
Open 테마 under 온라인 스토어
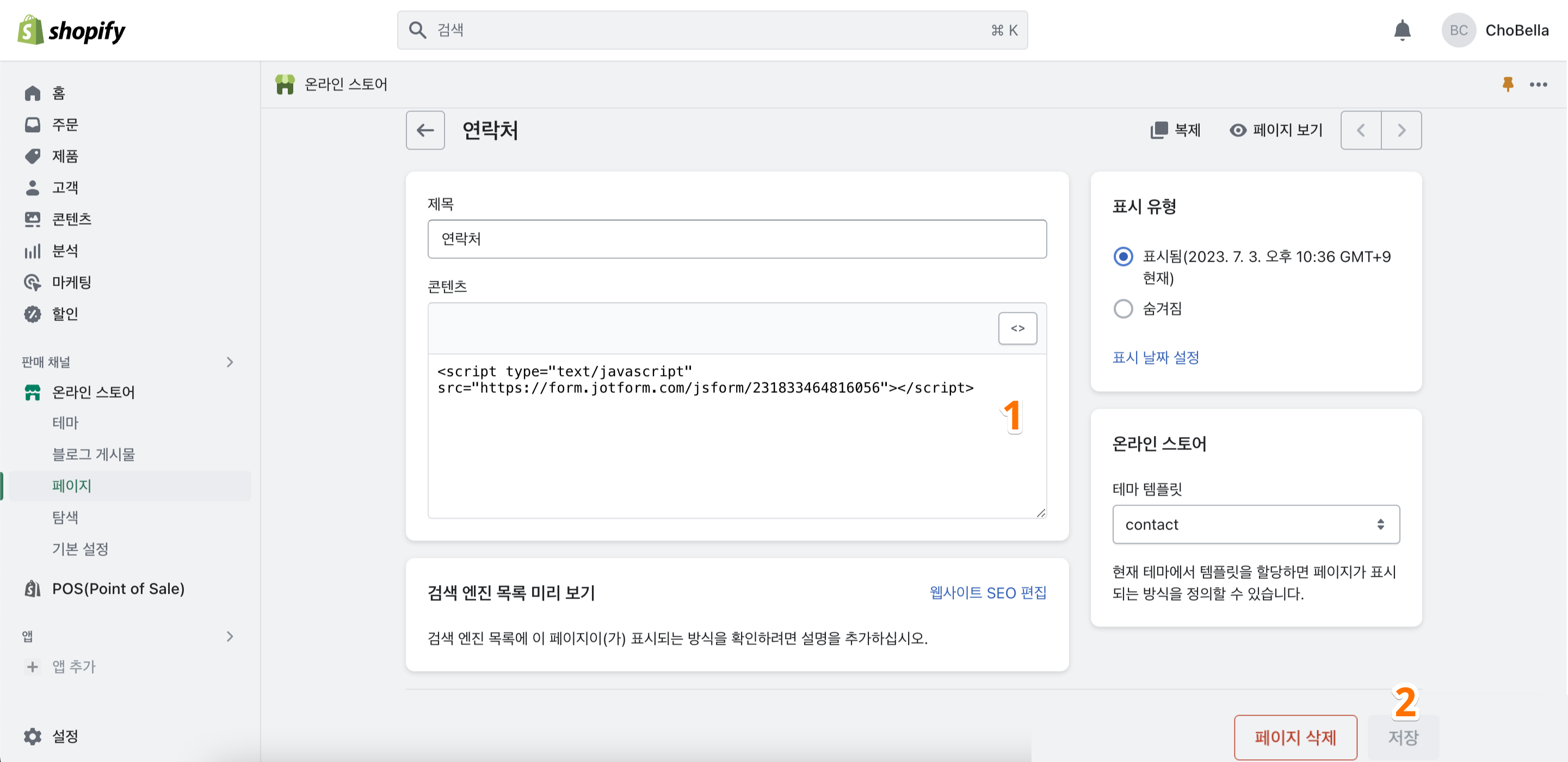point(66,422)
